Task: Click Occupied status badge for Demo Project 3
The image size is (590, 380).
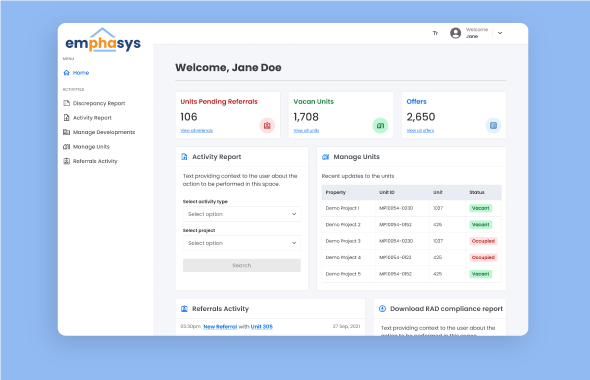Action: pyautogui.click(x=483, y=241)
